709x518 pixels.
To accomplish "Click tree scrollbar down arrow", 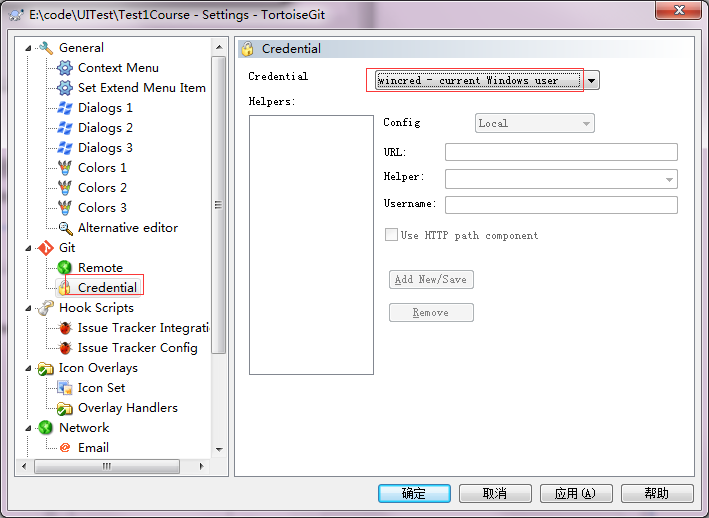I will (219, 449).
